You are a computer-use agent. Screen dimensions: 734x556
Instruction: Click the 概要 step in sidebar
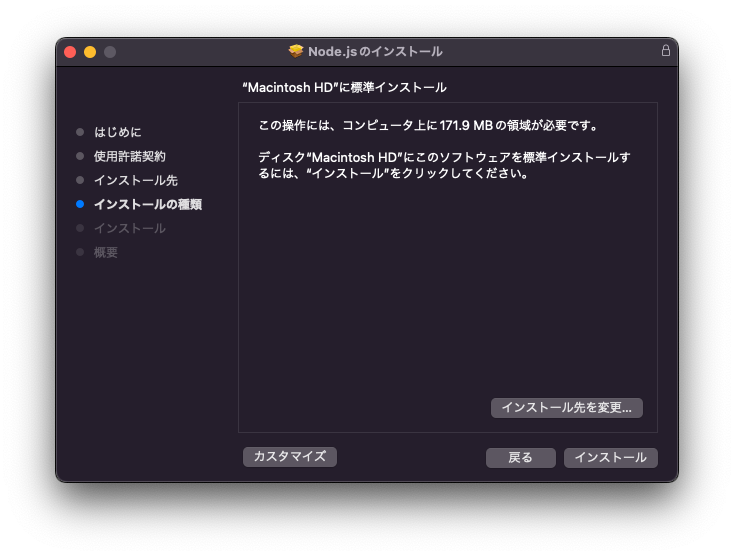point(106,253)
